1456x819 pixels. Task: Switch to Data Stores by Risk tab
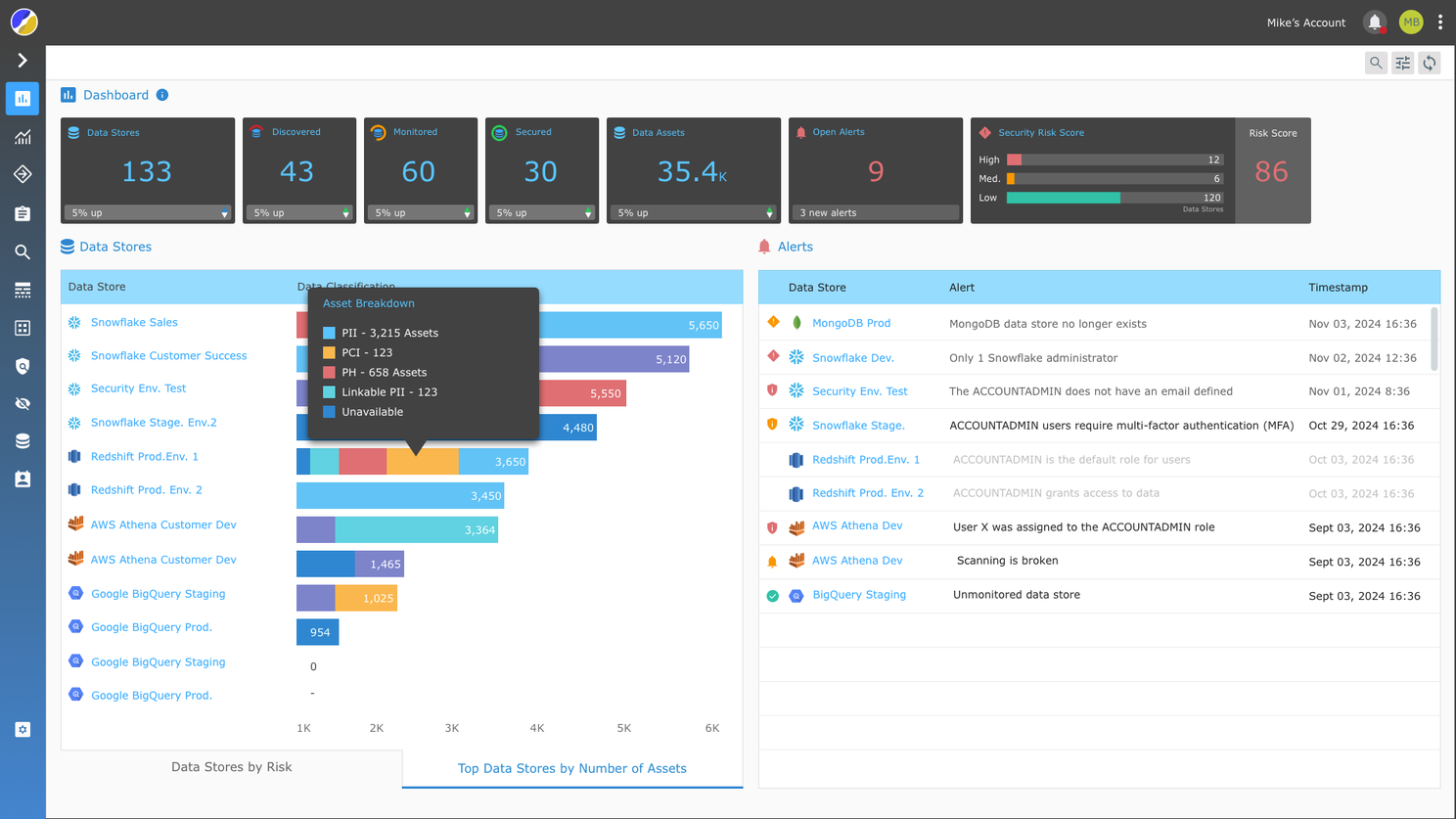[x=231, y=767]
